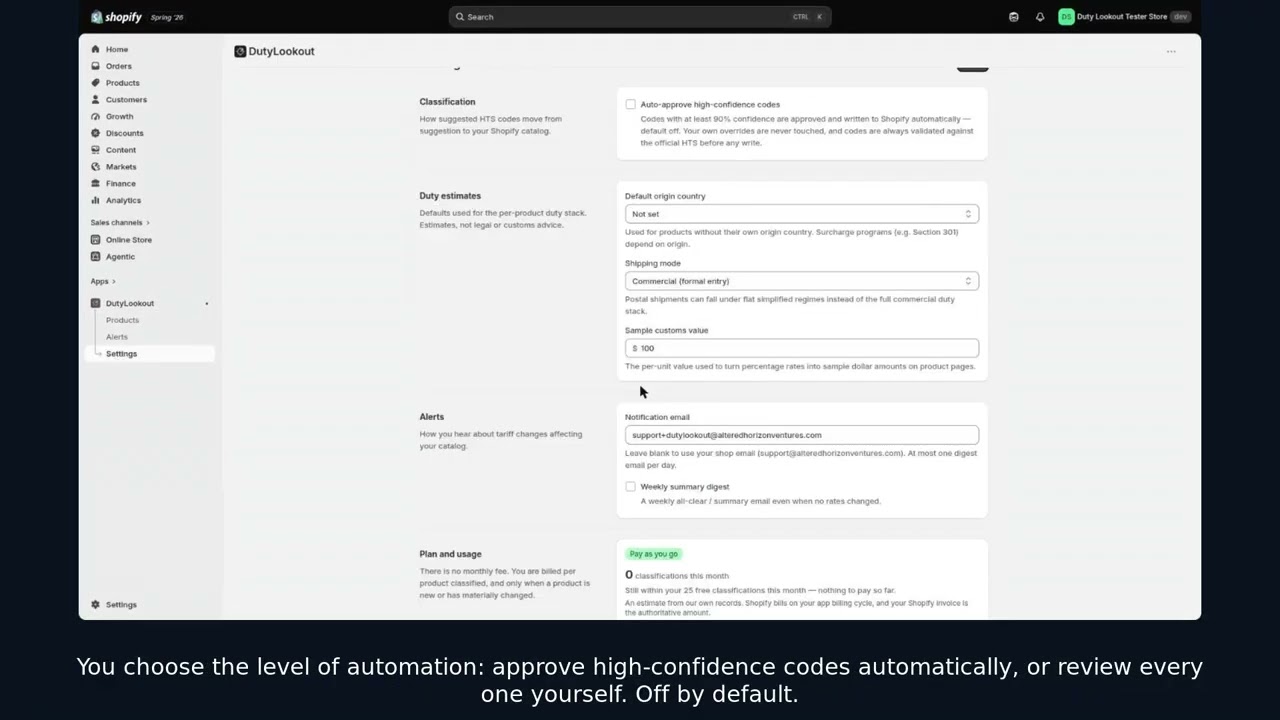Open the Analytics chart icon
Image resolution: width=1280 pixels, height=720 pixels.
click(x=96, y=200)
